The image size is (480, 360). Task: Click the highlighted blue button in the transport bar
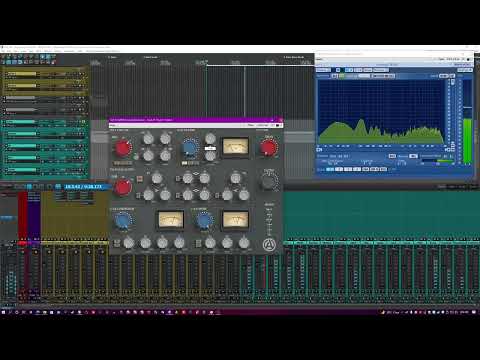coord(29,187)
